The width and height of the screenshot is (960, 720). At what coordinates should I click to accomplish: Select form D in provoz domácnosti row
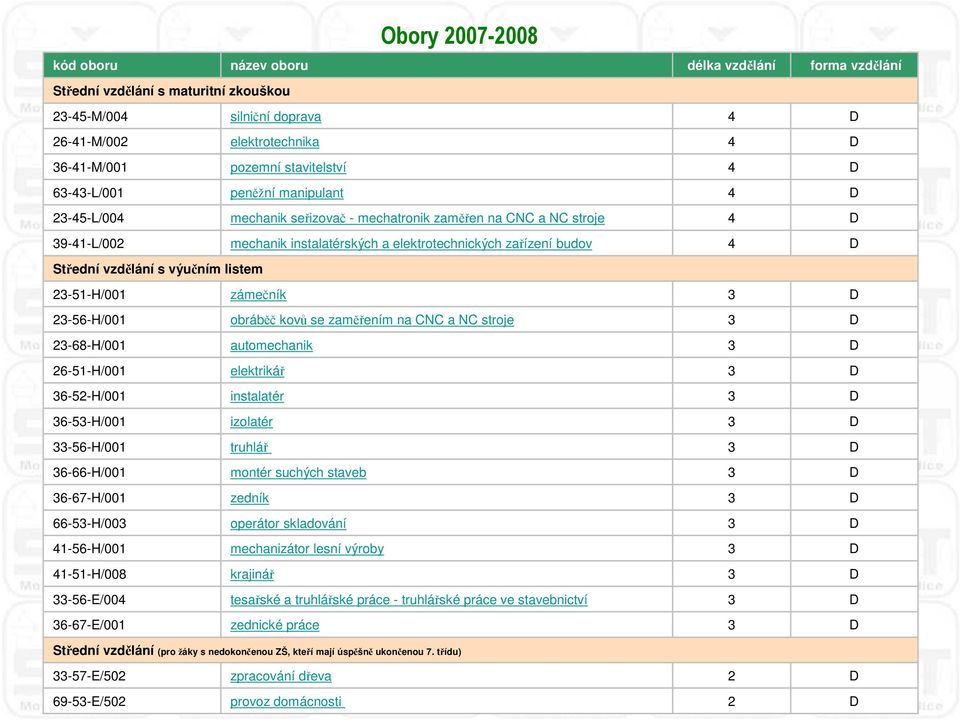(x=854, y=702)
